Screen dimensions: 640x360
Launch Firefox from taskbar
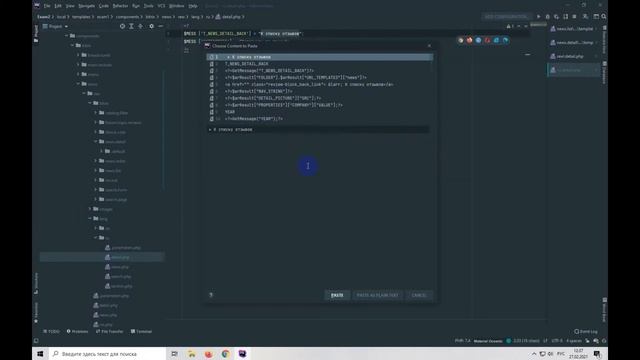point(209,353)
